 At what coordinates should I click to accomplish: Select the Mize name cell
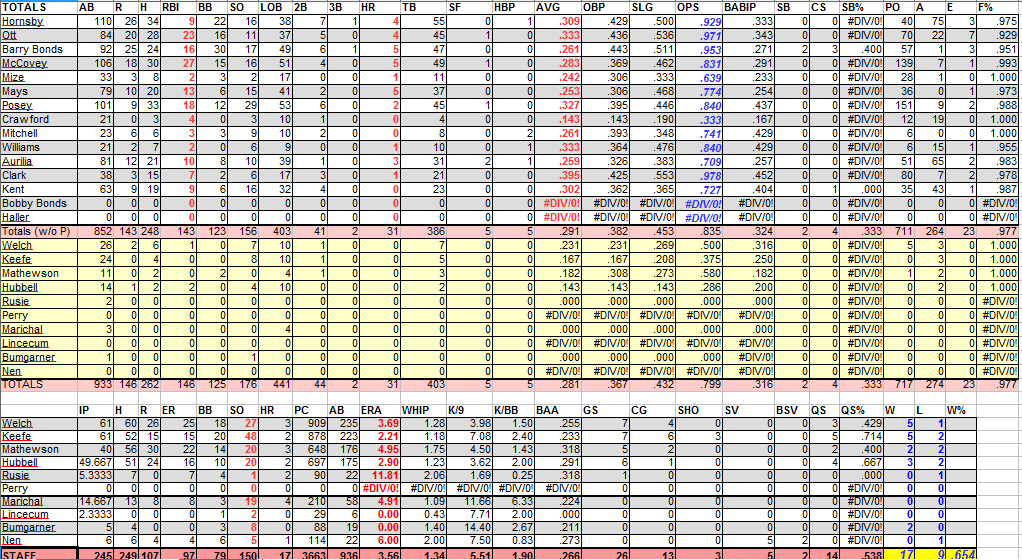38,78
